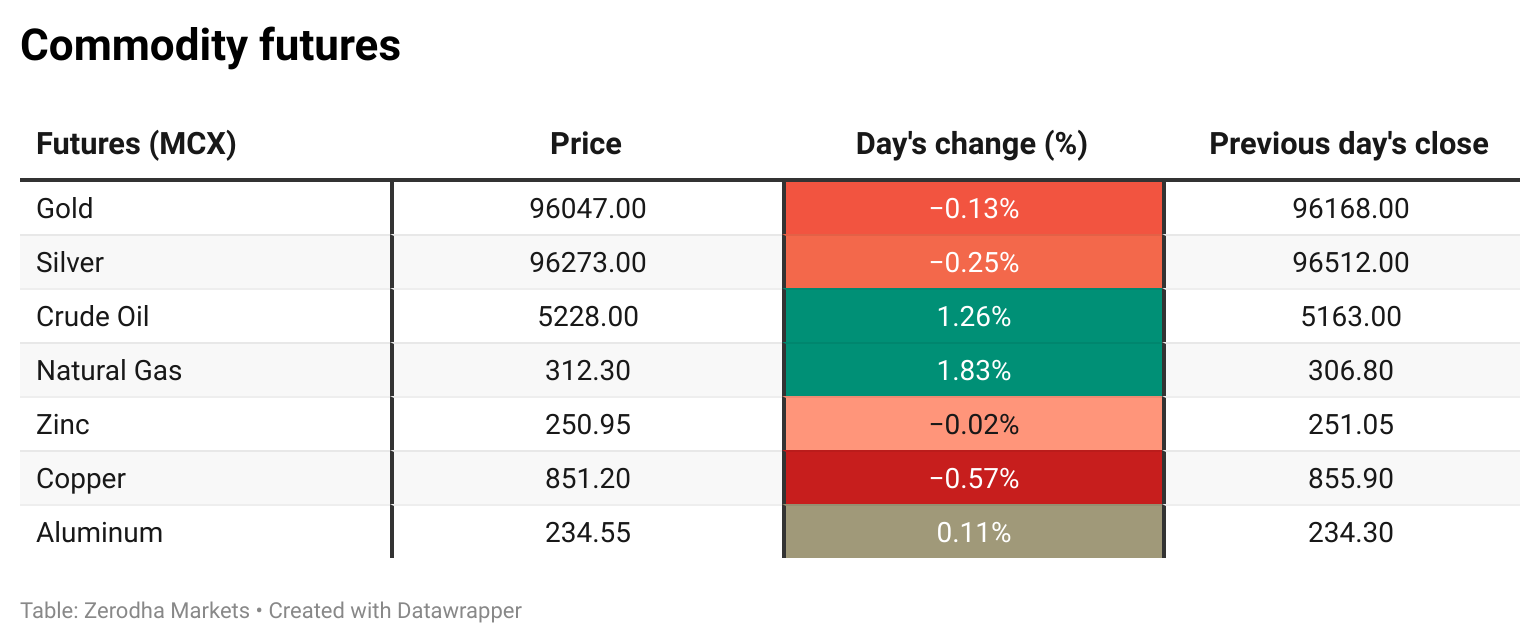Click the Futures (MCX) column header
The width and height of the screenshot is (1540, 644).
tap(136, 144)
